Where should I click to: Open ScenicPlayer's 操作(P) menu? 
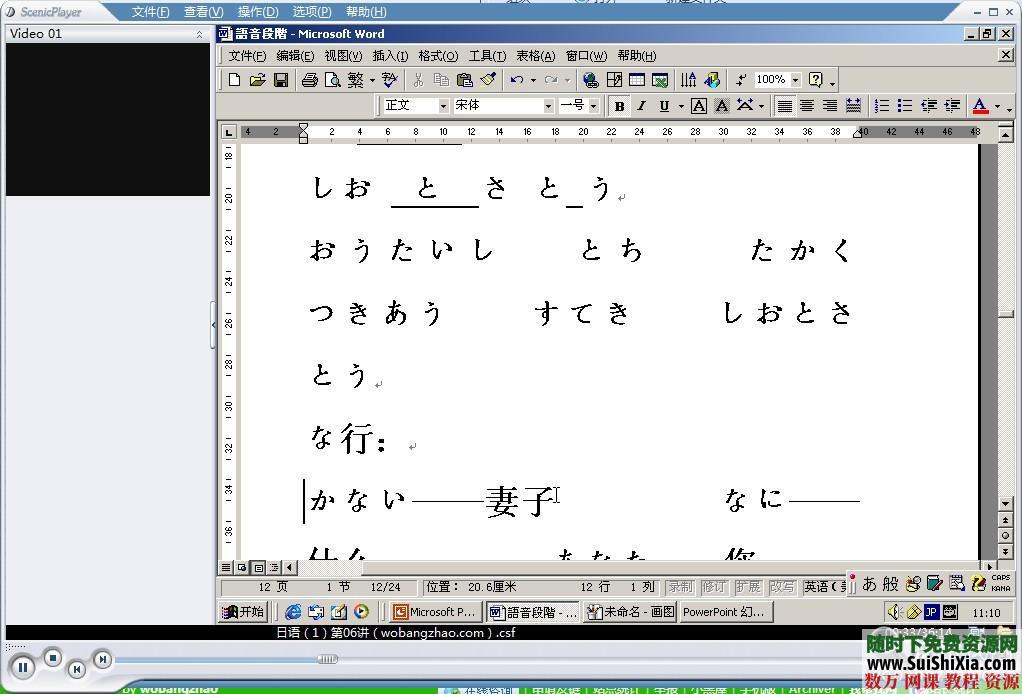click(257, 12)
